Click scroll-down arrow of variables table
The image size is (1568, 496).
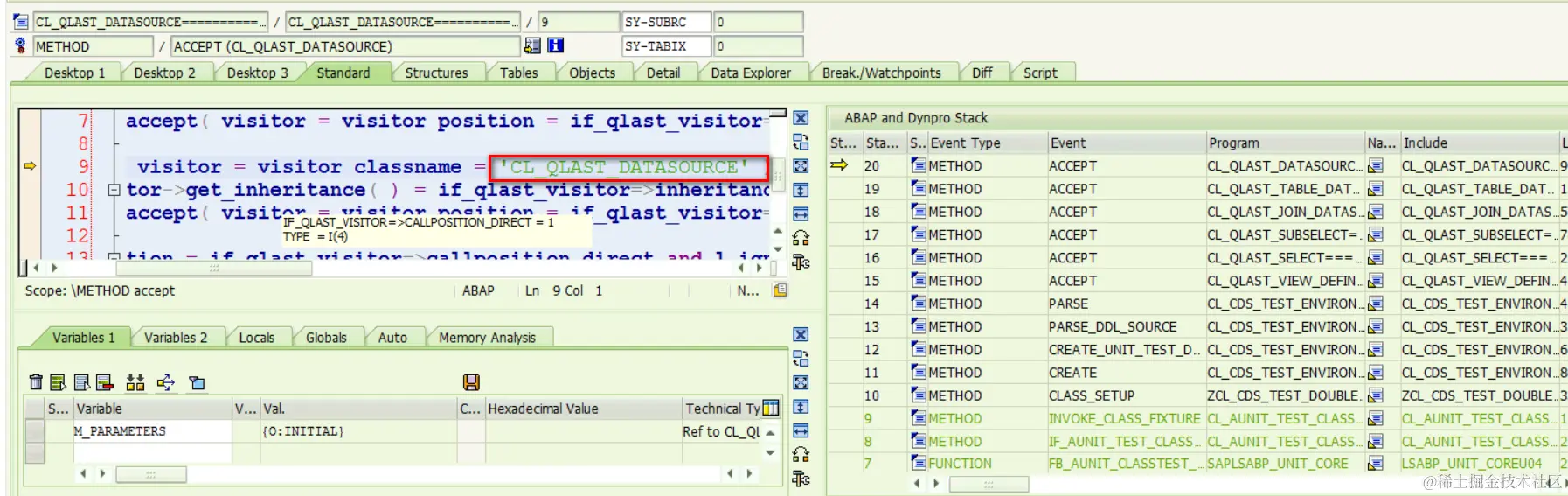[x=770, y=453]
